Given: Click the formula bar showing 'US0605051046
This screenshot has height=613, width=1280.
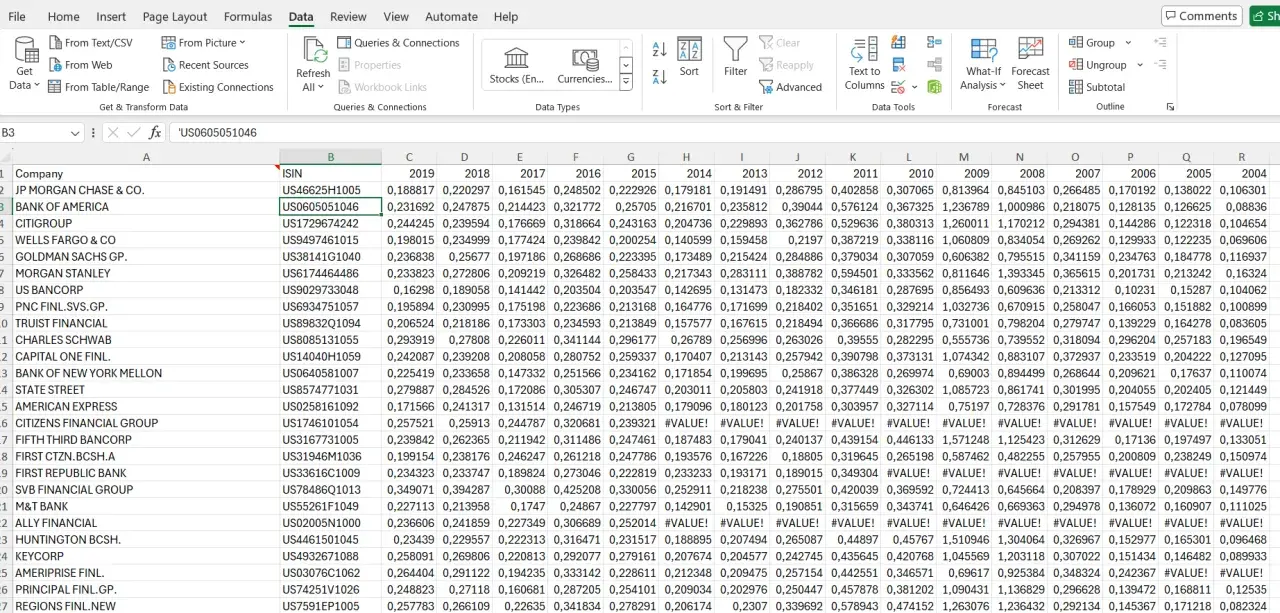Looking at the screenshot, I should click(724, 133).
